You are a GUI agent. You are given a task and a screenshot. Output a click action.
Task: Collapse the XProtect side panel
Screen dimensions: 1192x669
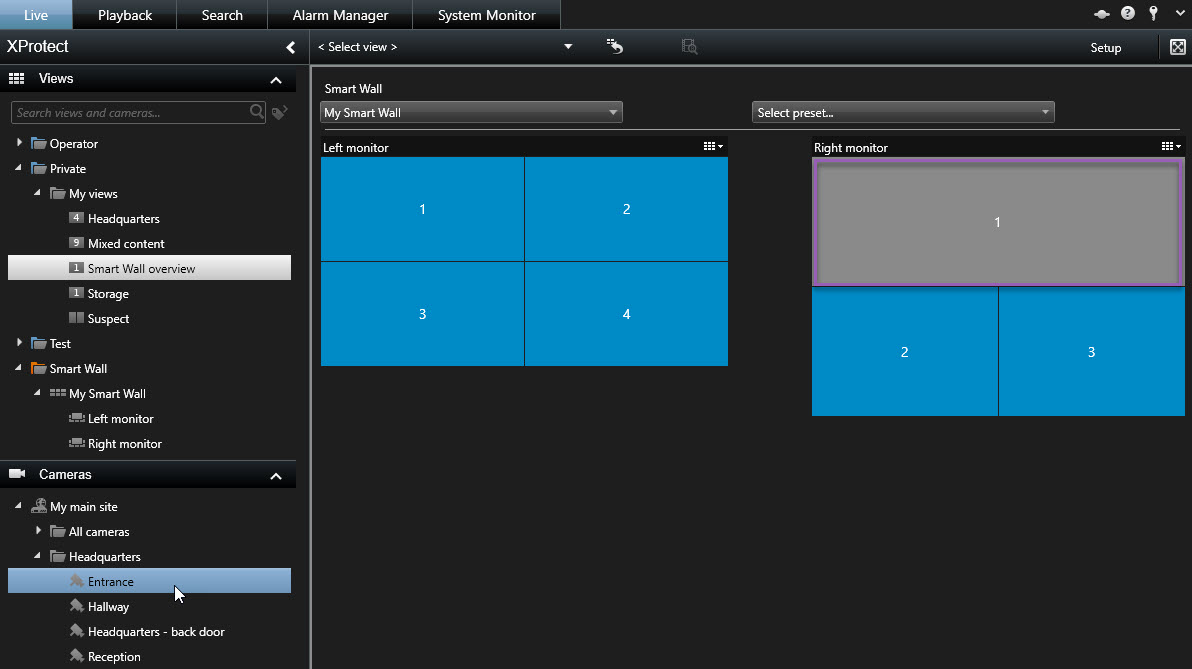click(x=290, y=47)
